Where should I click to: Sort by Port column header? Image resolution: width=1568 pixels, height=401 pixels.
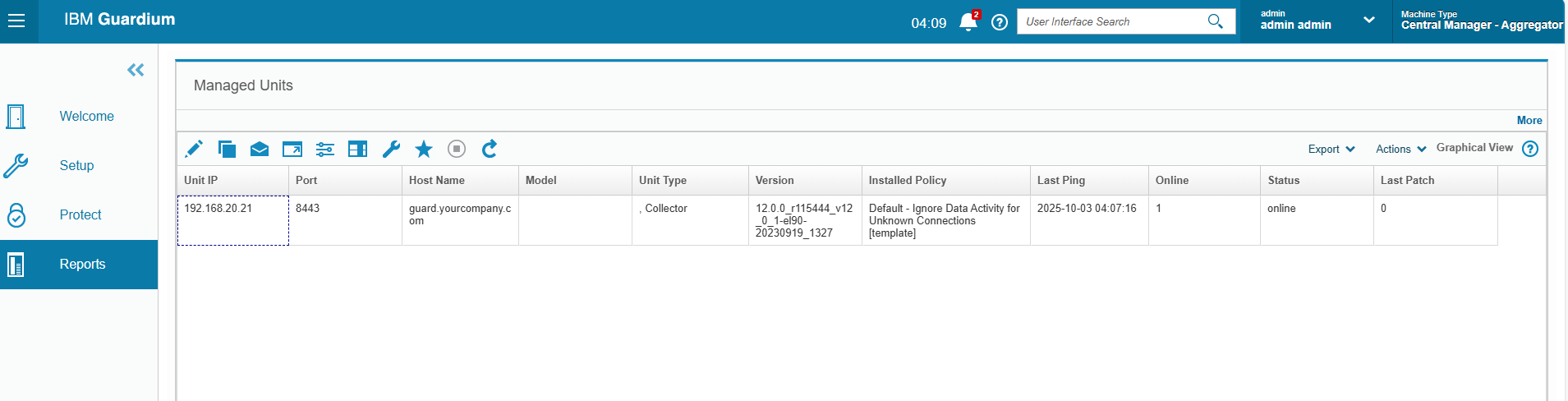click(345, 181)
